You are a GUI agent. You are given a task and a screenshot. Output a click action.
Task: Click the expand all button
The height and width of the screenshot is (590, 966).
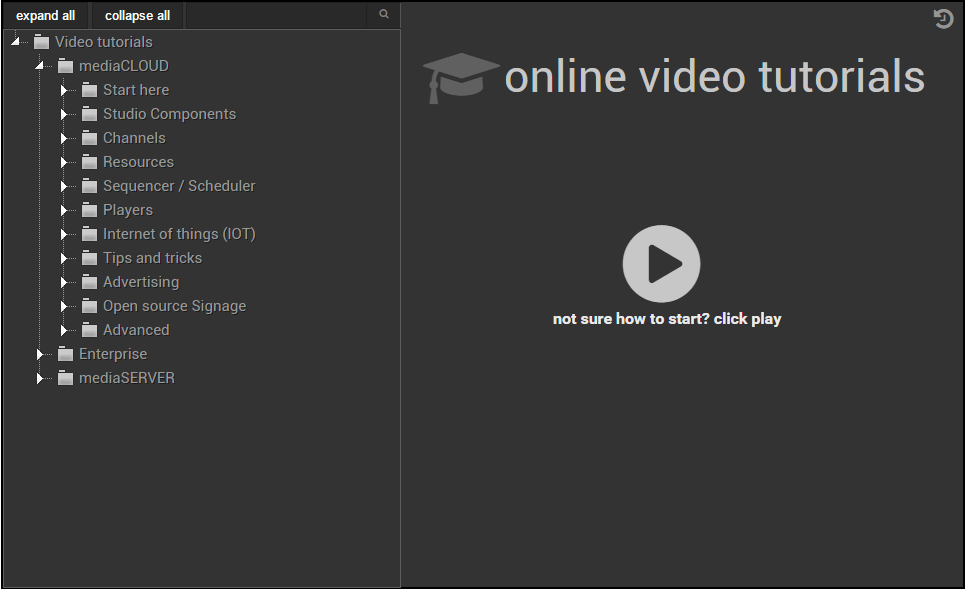46,15
